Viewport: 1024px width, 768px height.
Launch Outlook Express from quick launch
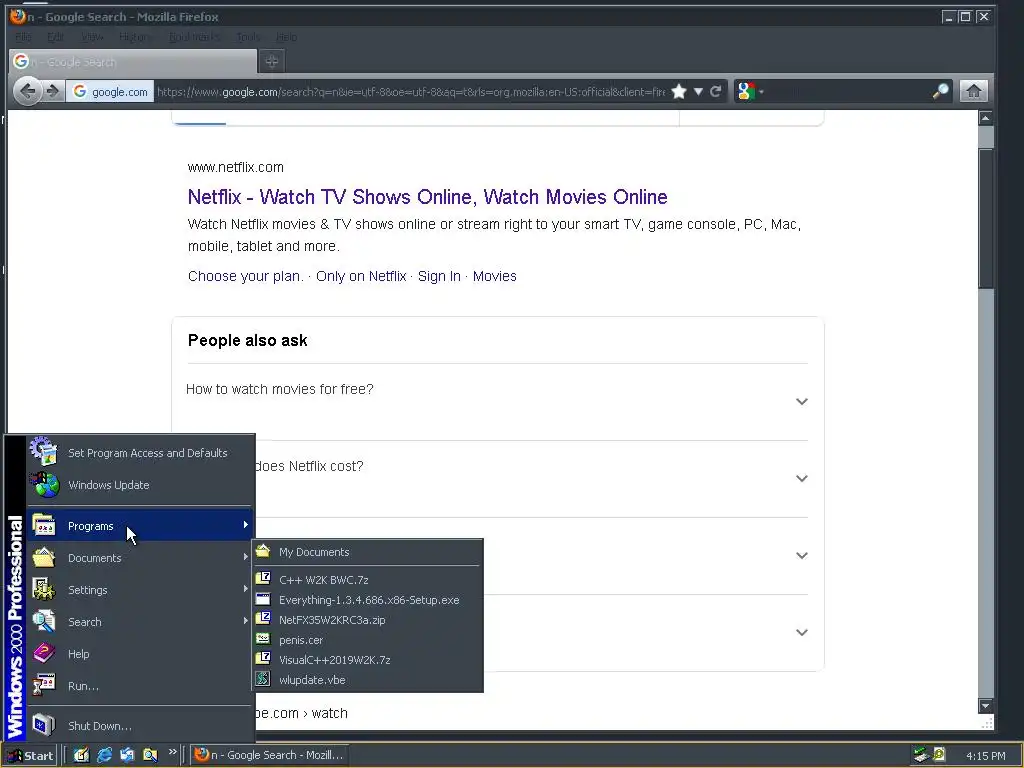coord(127,755)
